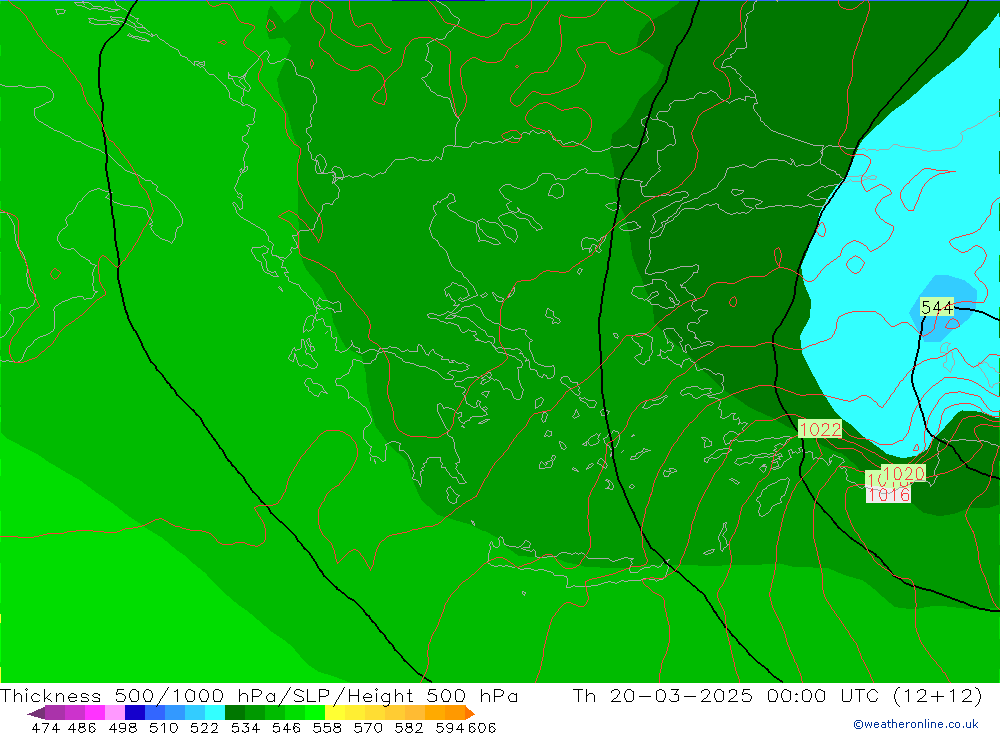The height and width of the screenshot is (733, 1000).
Task: Click the 582 legend value
Action: [x=408, y=728]
